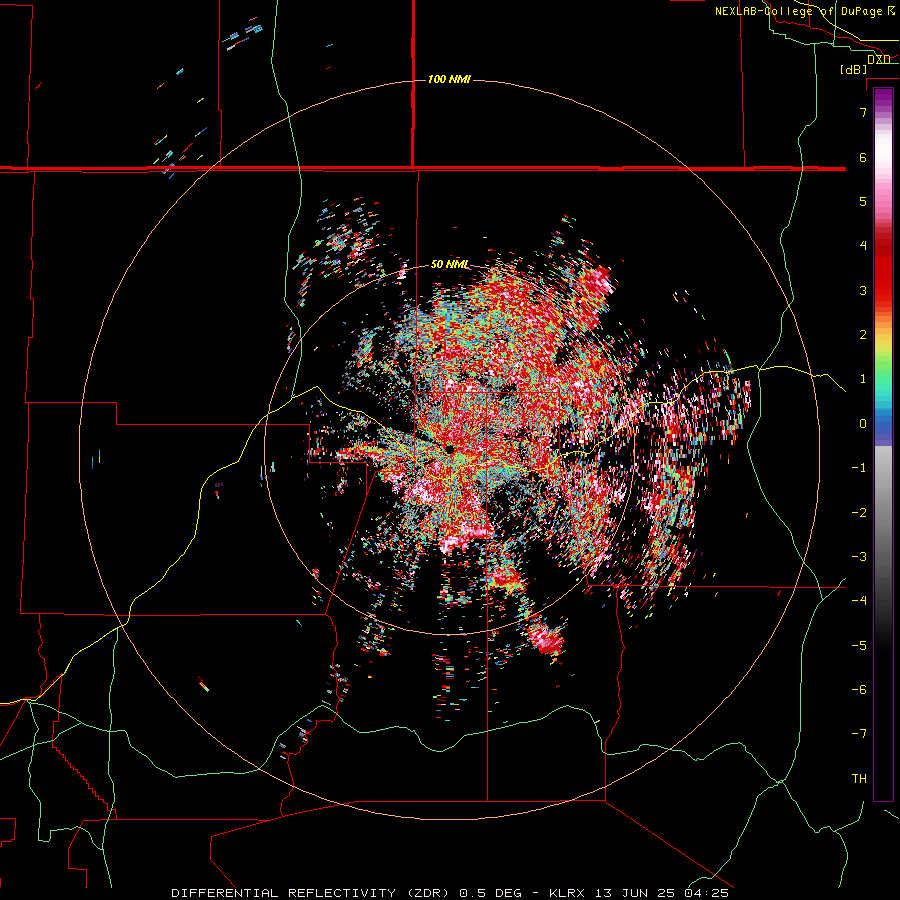Select the -2 tick on the color scale

(x=859, y=513)
